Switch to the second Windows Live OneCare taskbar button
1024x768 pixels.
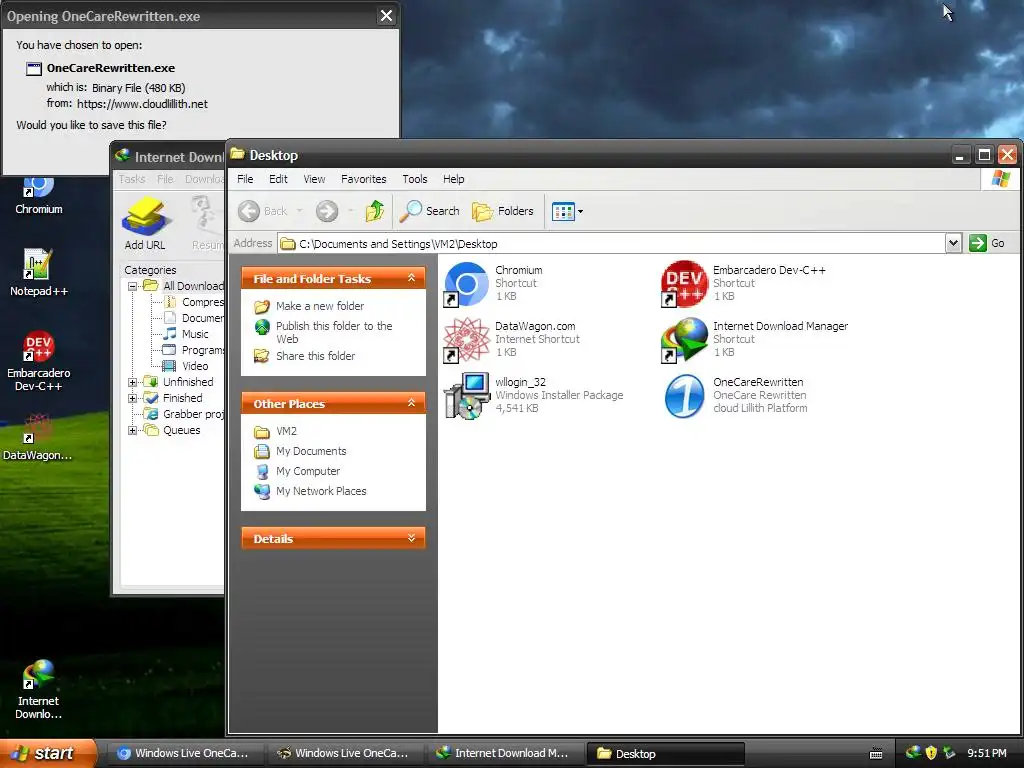(344, 754)
